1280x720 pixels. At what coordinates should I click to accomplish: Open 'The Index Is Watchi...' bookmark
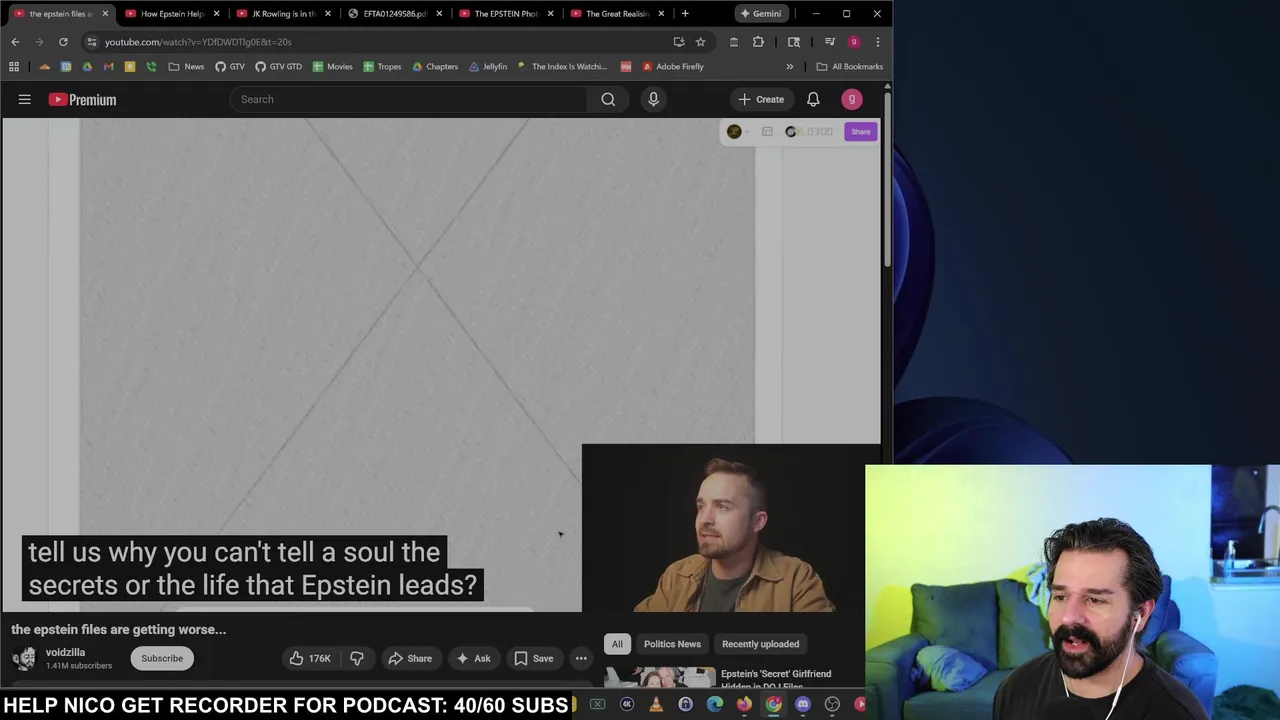[x=562, y=67]
